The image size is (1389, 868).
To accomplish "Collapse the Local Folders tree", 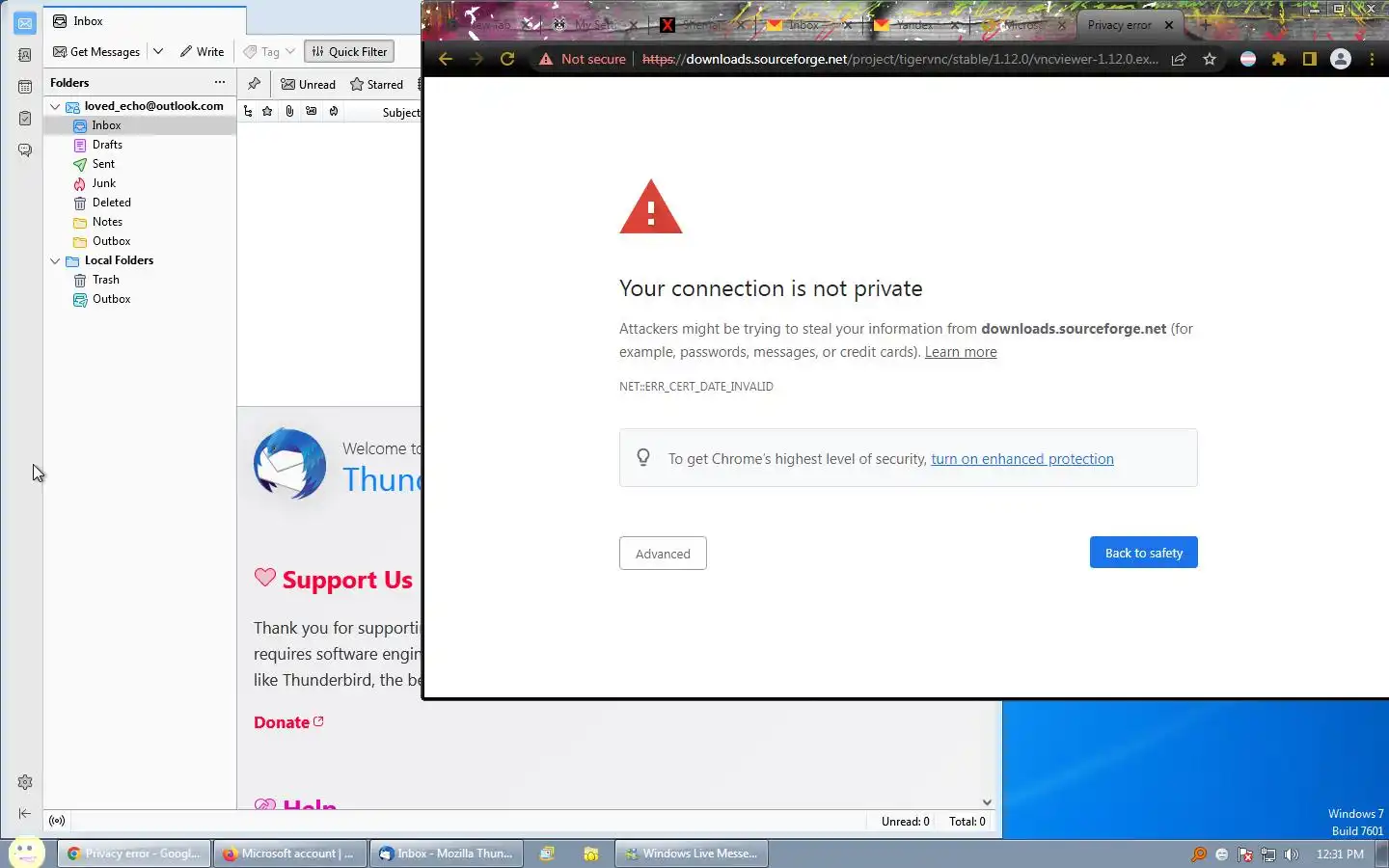I will click(56, 260).
